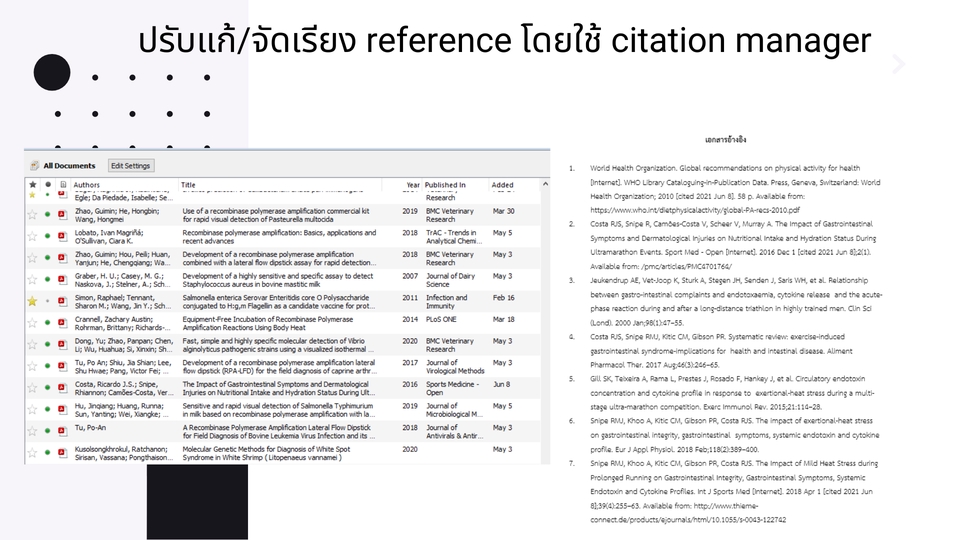This screenshot has width=960, height=540.
Task: Click the 'Mar 30' added date
Action: [503, 211]
